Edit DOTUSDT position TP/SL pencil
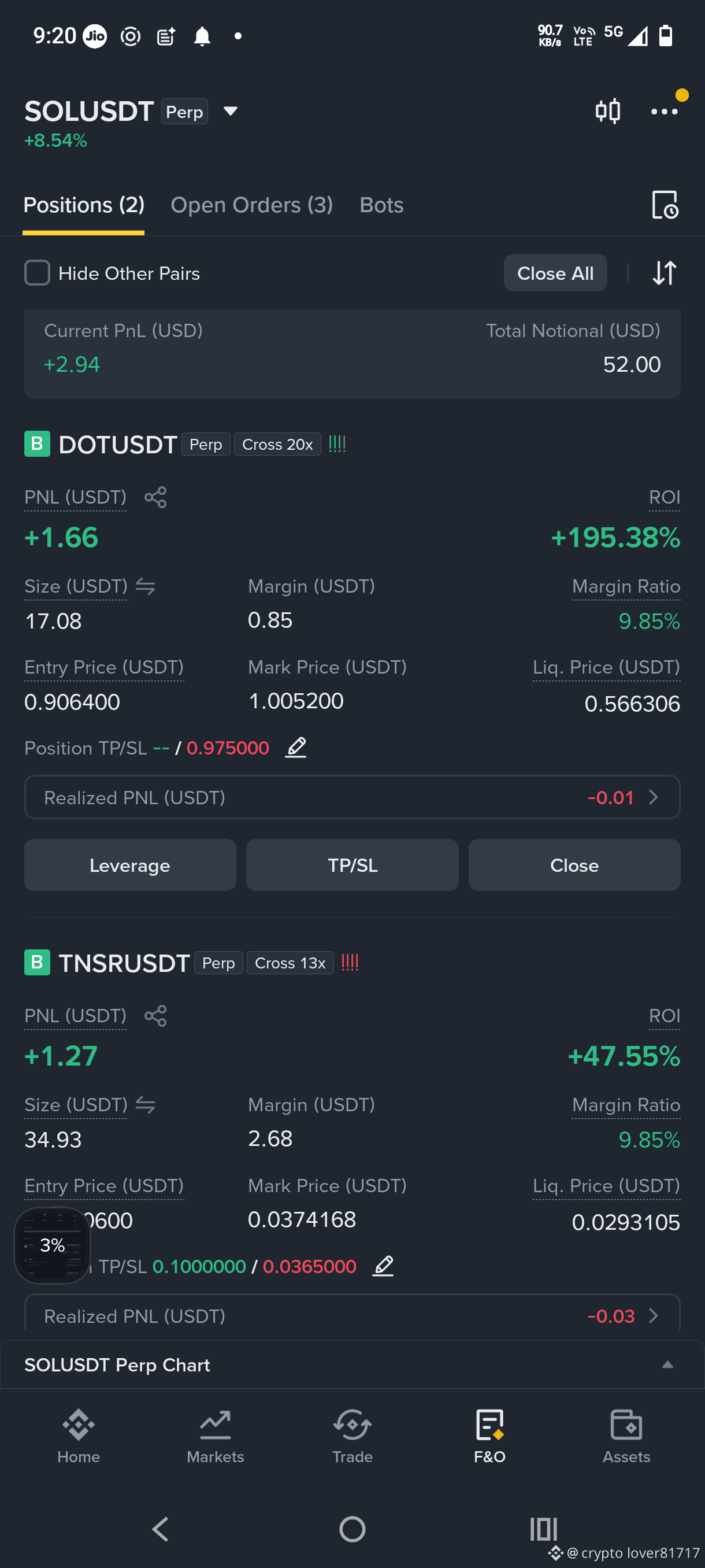Screen dimensions: 705x1568 296,747
